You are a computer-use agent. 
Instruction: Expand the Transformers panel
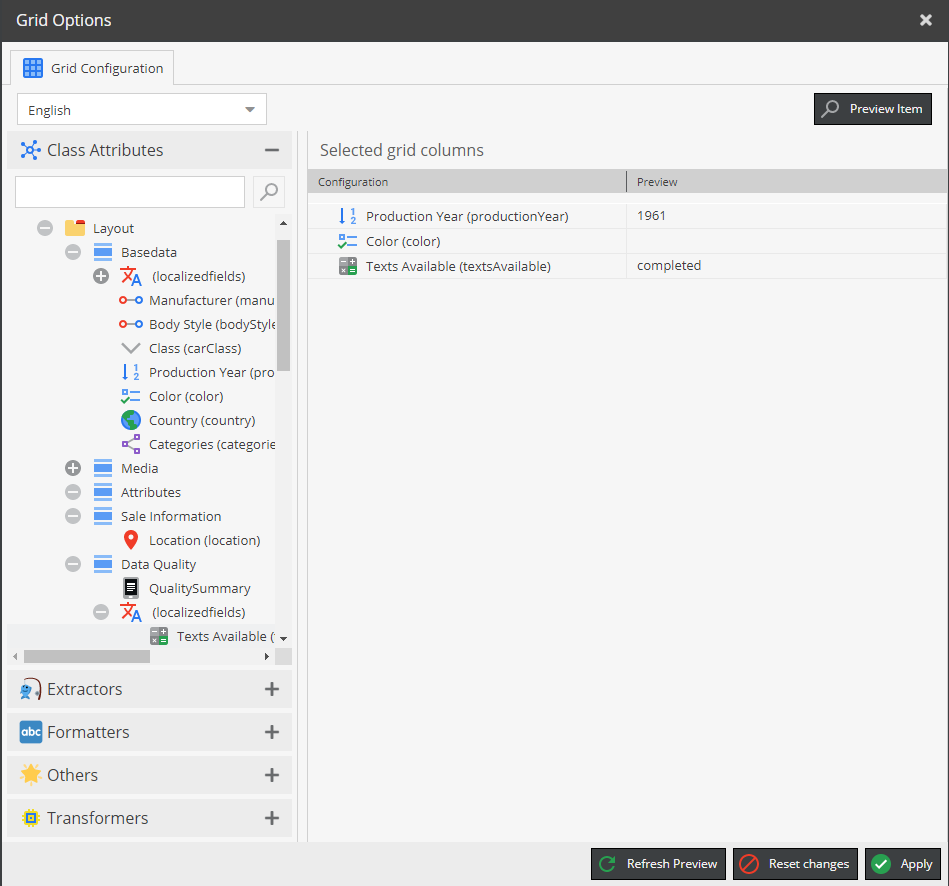272,818
